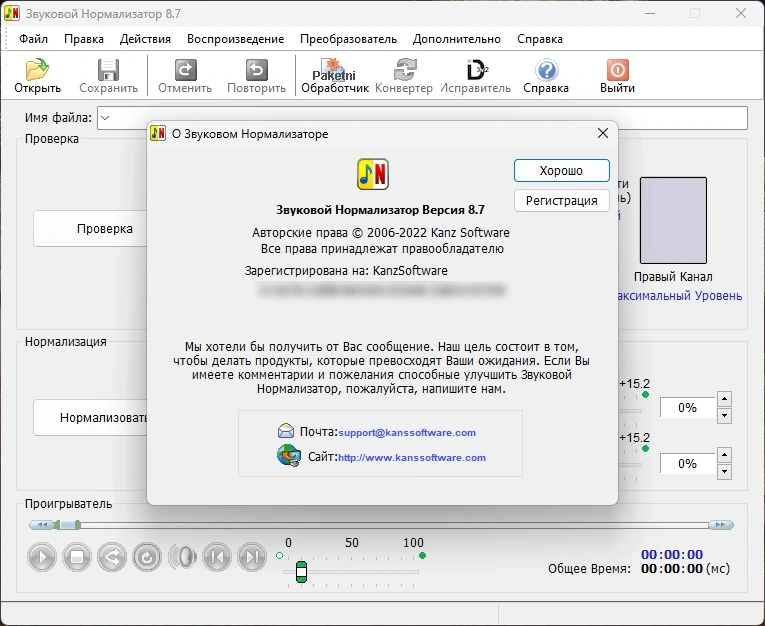Screen dimensions: 765x626
Task: Click the Проверка button in main window
Action: 90,228
